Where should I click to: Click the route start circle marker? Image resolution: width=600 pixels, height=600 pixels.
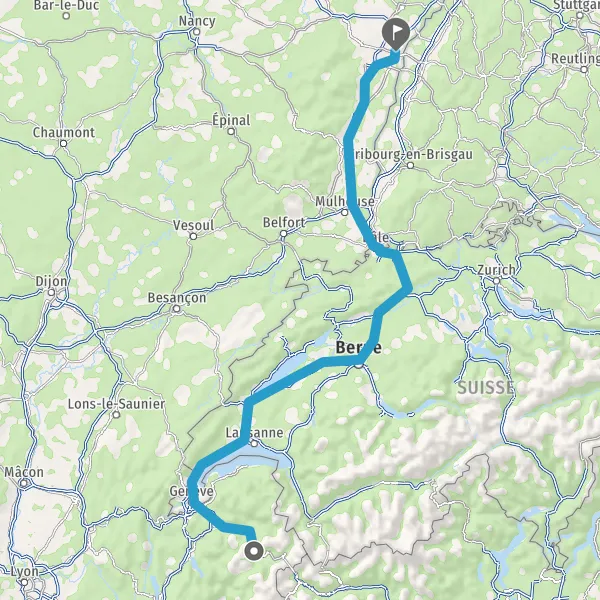click(254, 551)
